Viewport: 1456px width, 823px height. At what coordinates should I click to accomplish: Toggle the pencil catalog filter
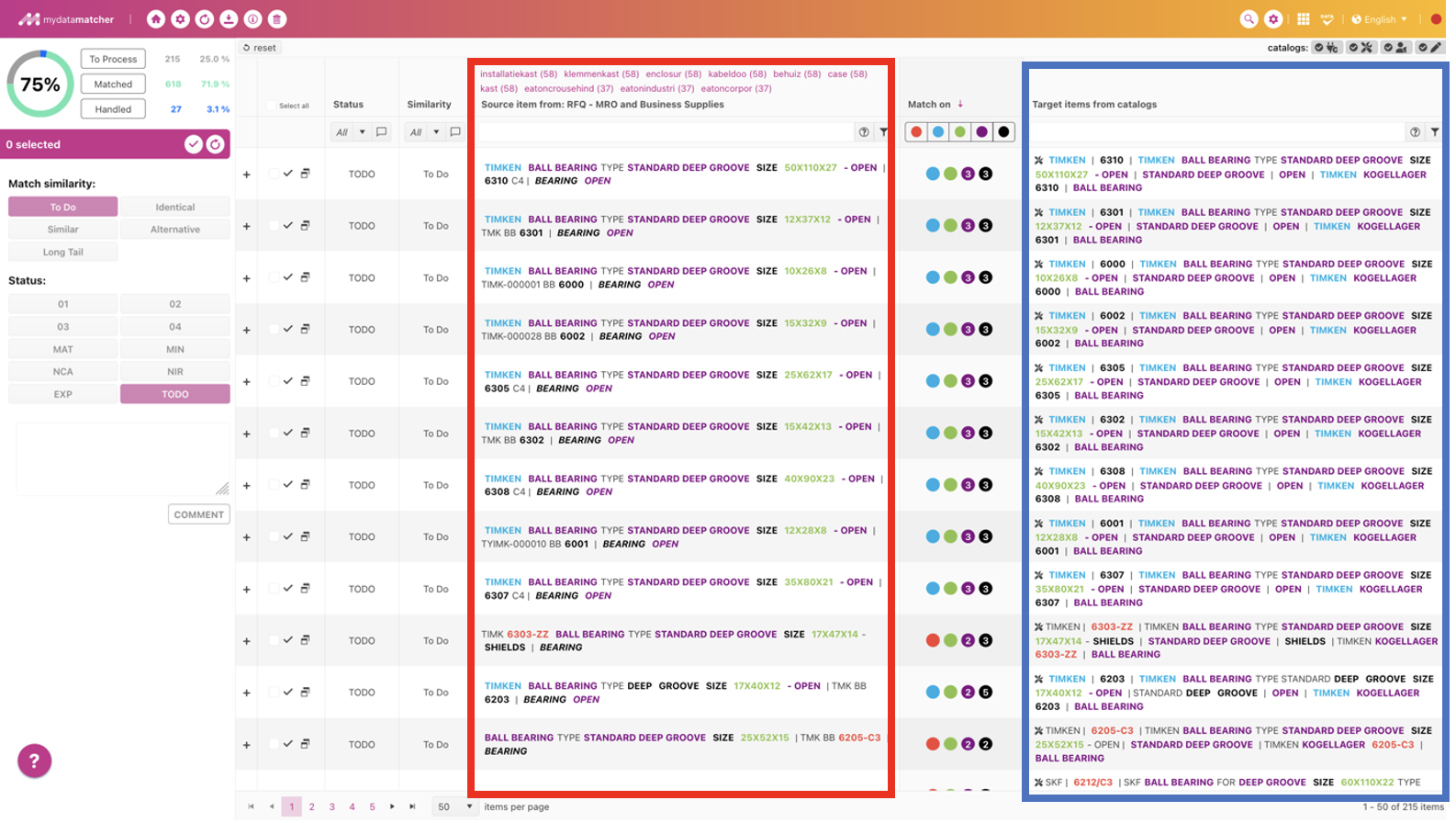pyautogui.click(x=1429, y=48)
